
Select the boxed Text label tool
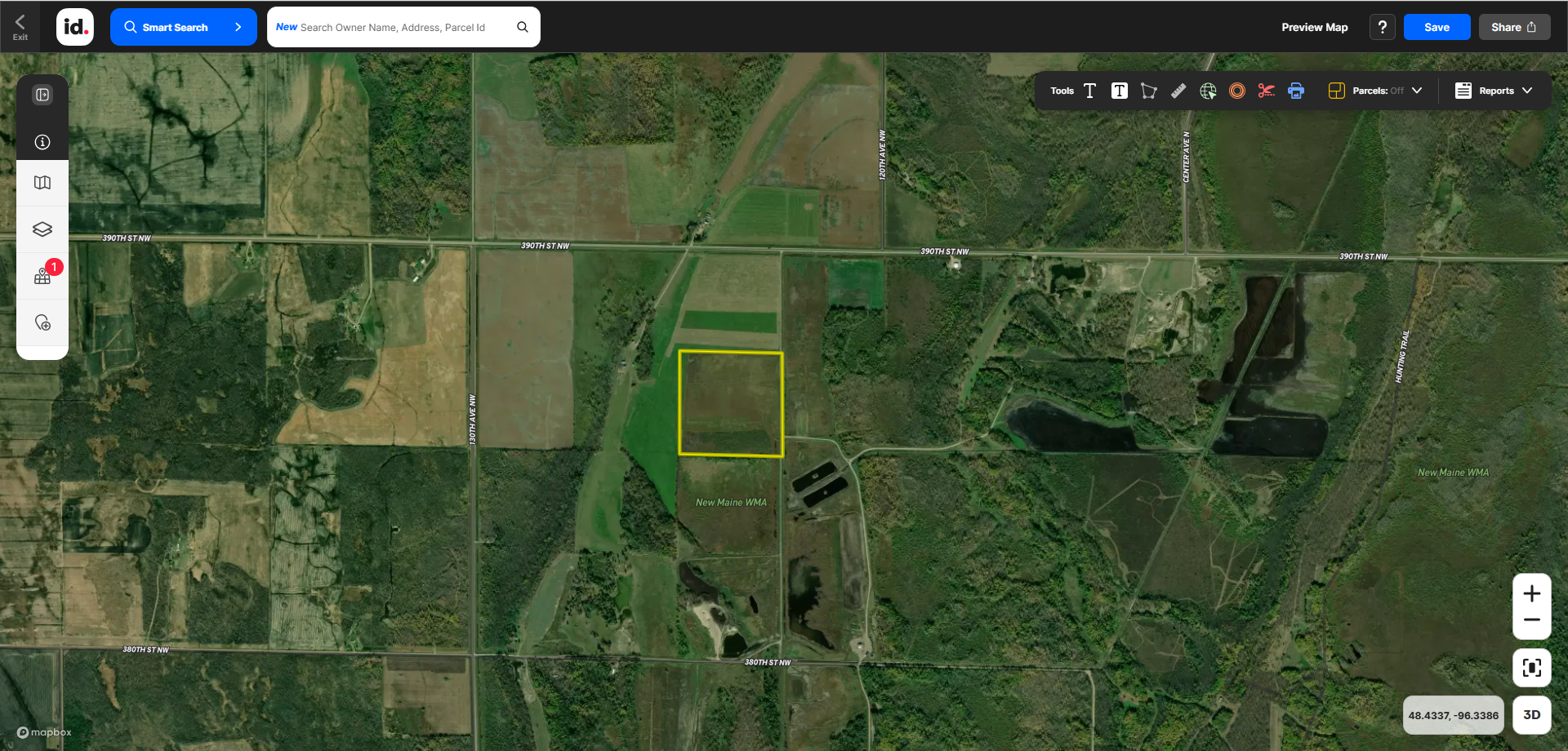[1119, 91]
